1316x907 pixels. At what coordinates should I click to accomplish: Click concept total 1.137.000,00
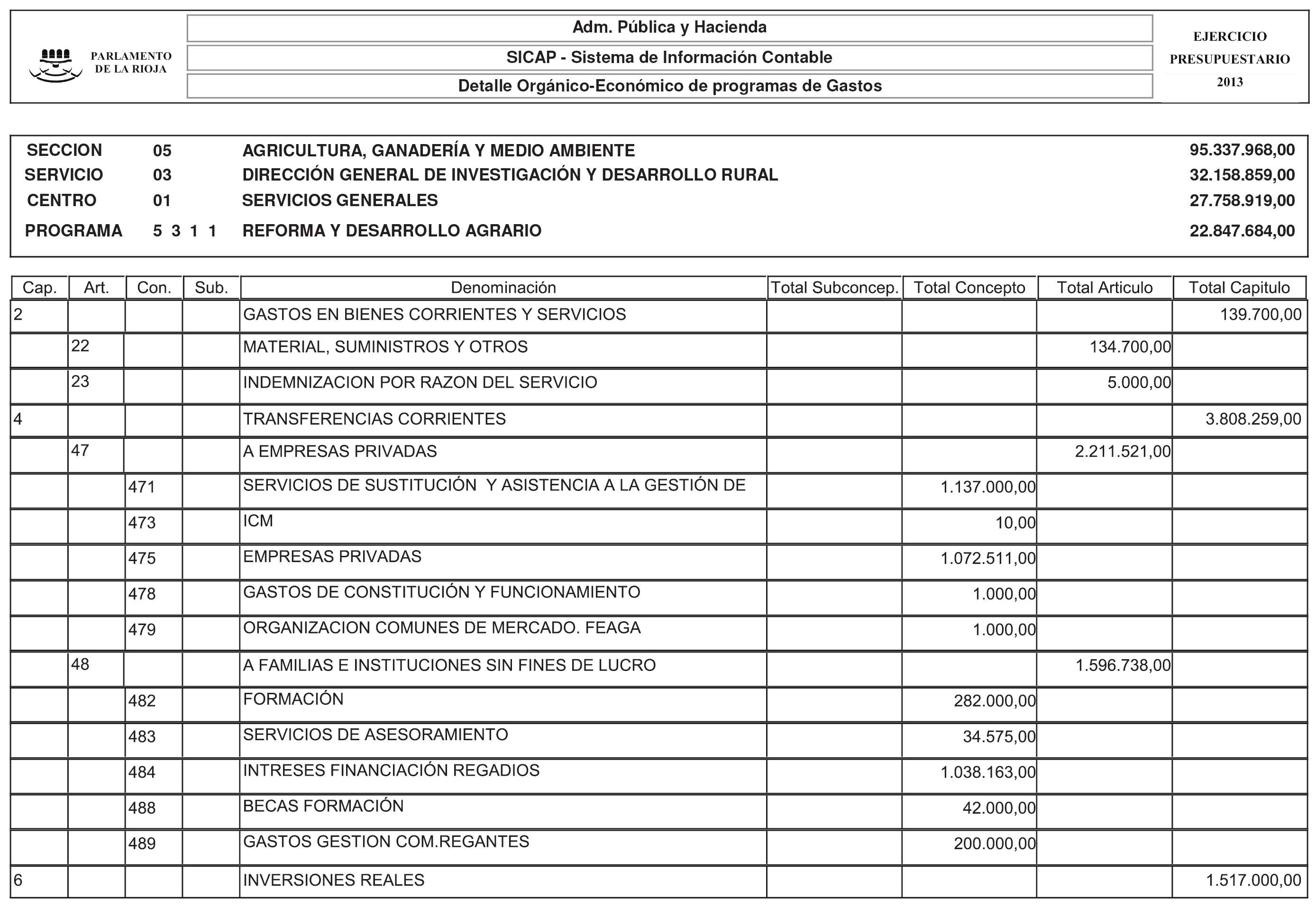click(988, 487)
